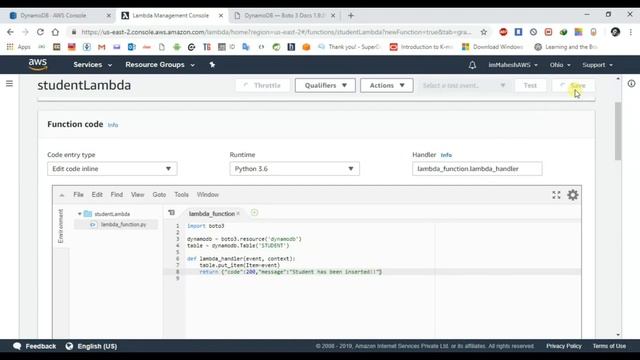
Task: Click the page vertical scrollbar thumb
Action: (x=618, y=131)
